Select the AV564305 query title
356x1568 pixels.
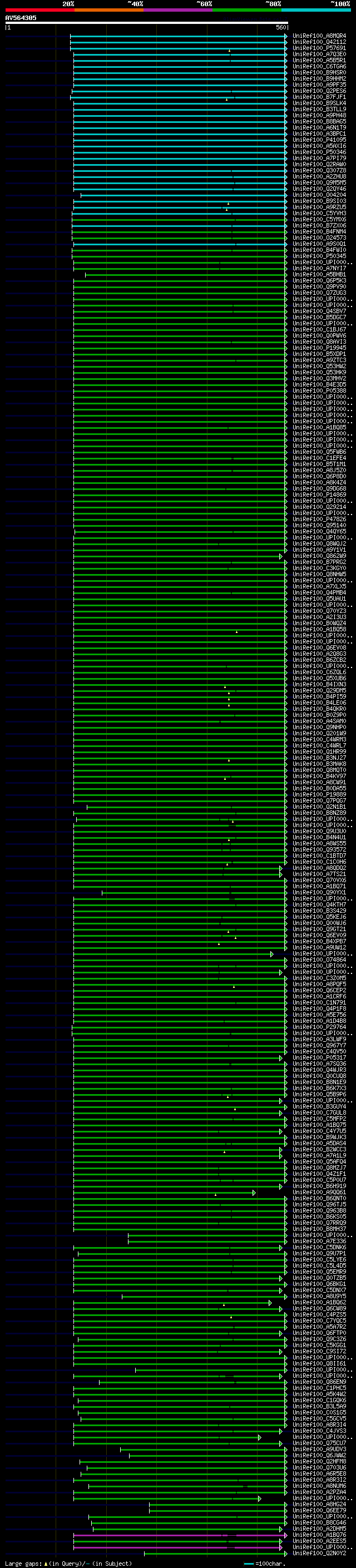[x=21, y=18]
